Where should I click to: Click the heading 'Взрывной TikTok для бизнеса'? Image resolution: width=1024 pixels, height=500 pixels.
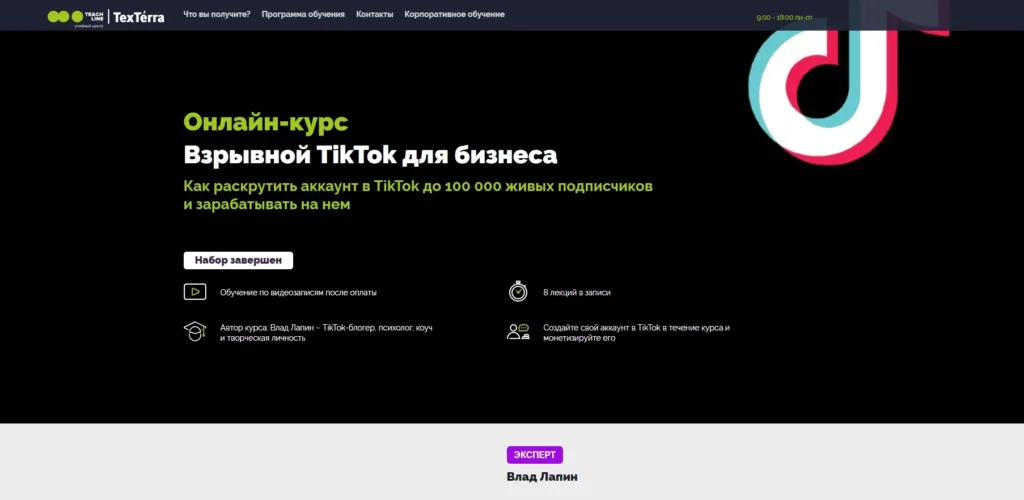[x=370, y=155]
